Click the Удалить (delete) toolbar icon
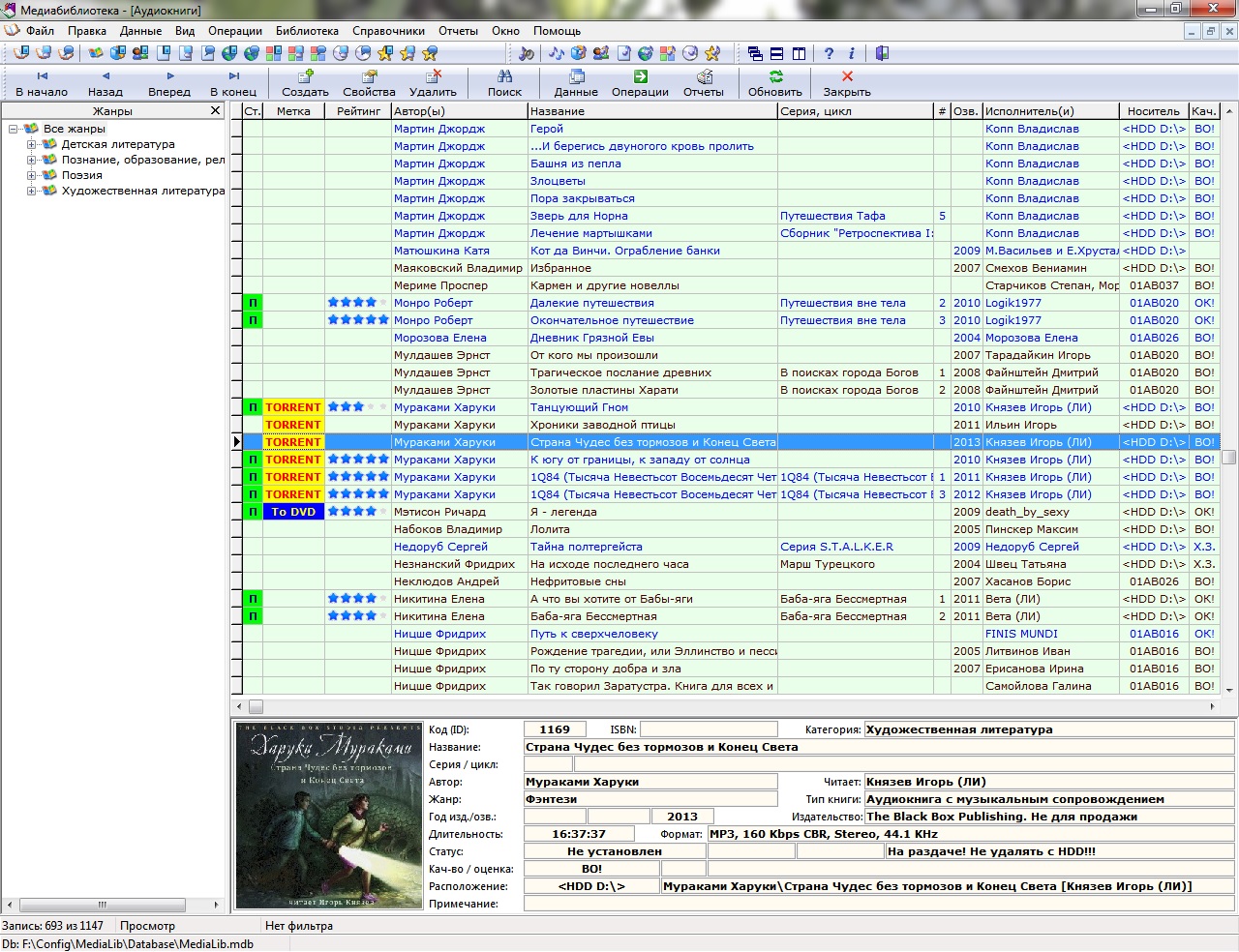This screenshot has width=1239, height=952. point(433,76)
